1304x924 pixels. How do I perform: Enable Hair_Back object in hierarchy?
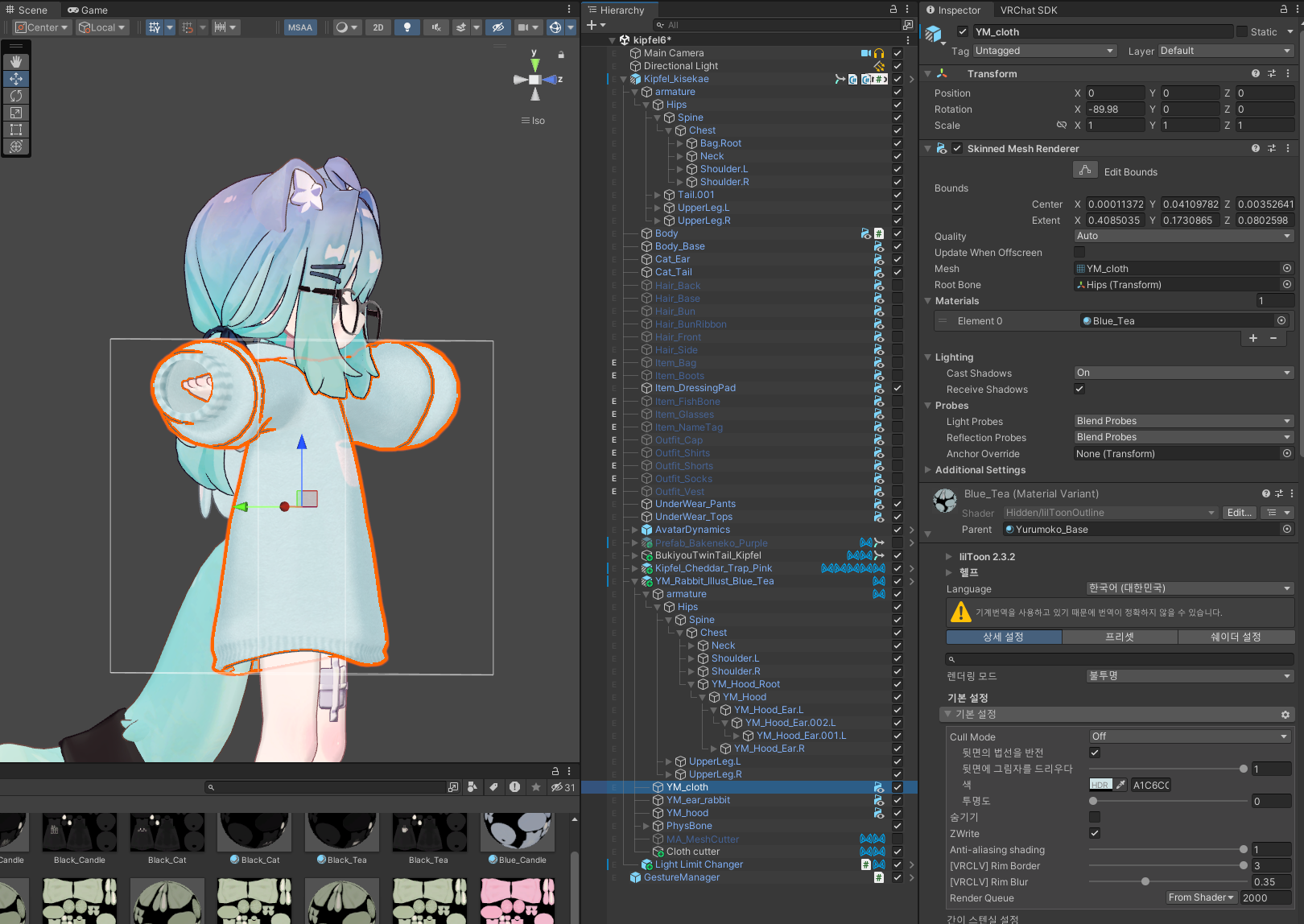pos(898,285)
